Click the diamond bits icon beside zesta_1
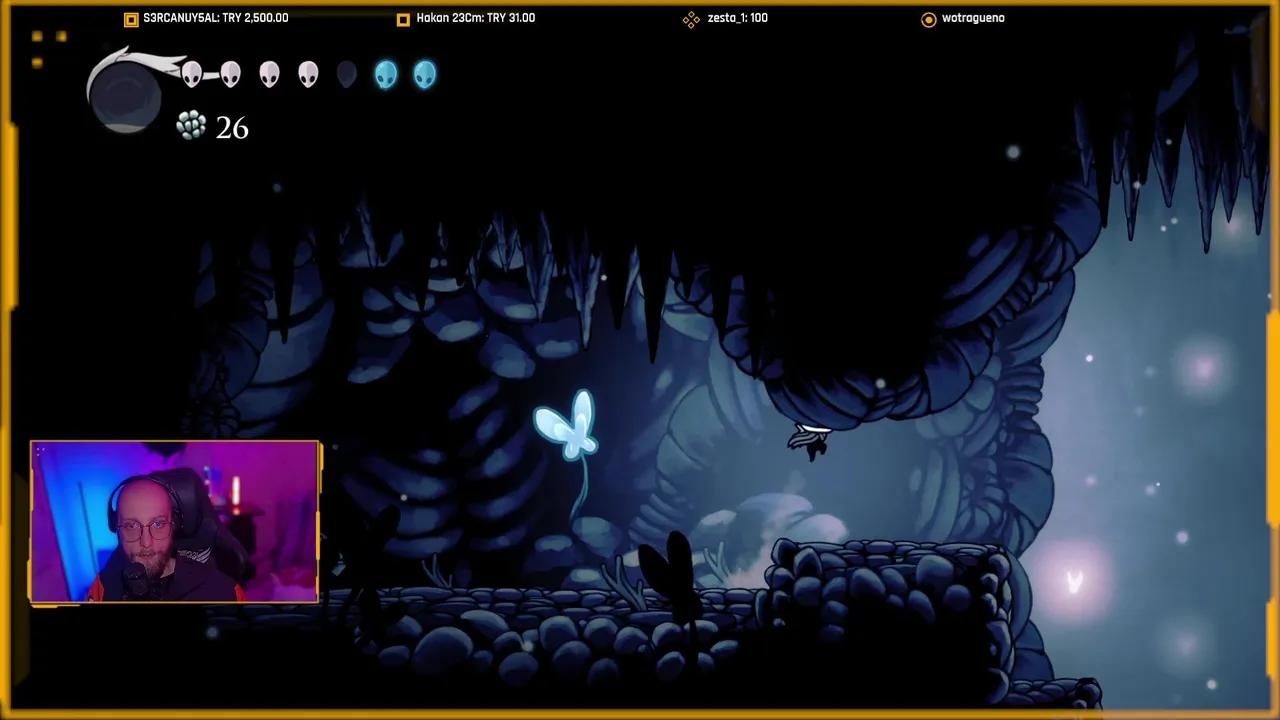The width and height of the screenshot is (1280, 720). point(691,19)
